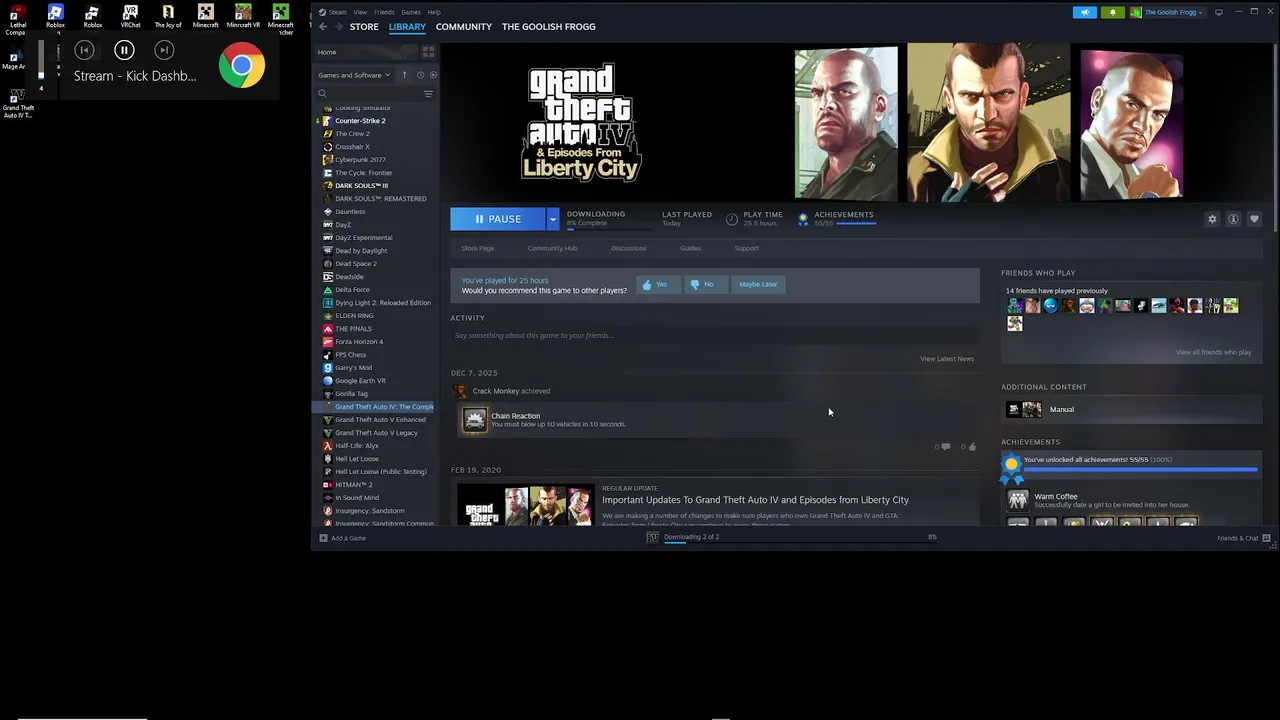Skip to next track in media overlay
Image resolution: width=1280 pixels, height=720 pixels.
pyautogui.click(x=164, y=50)
